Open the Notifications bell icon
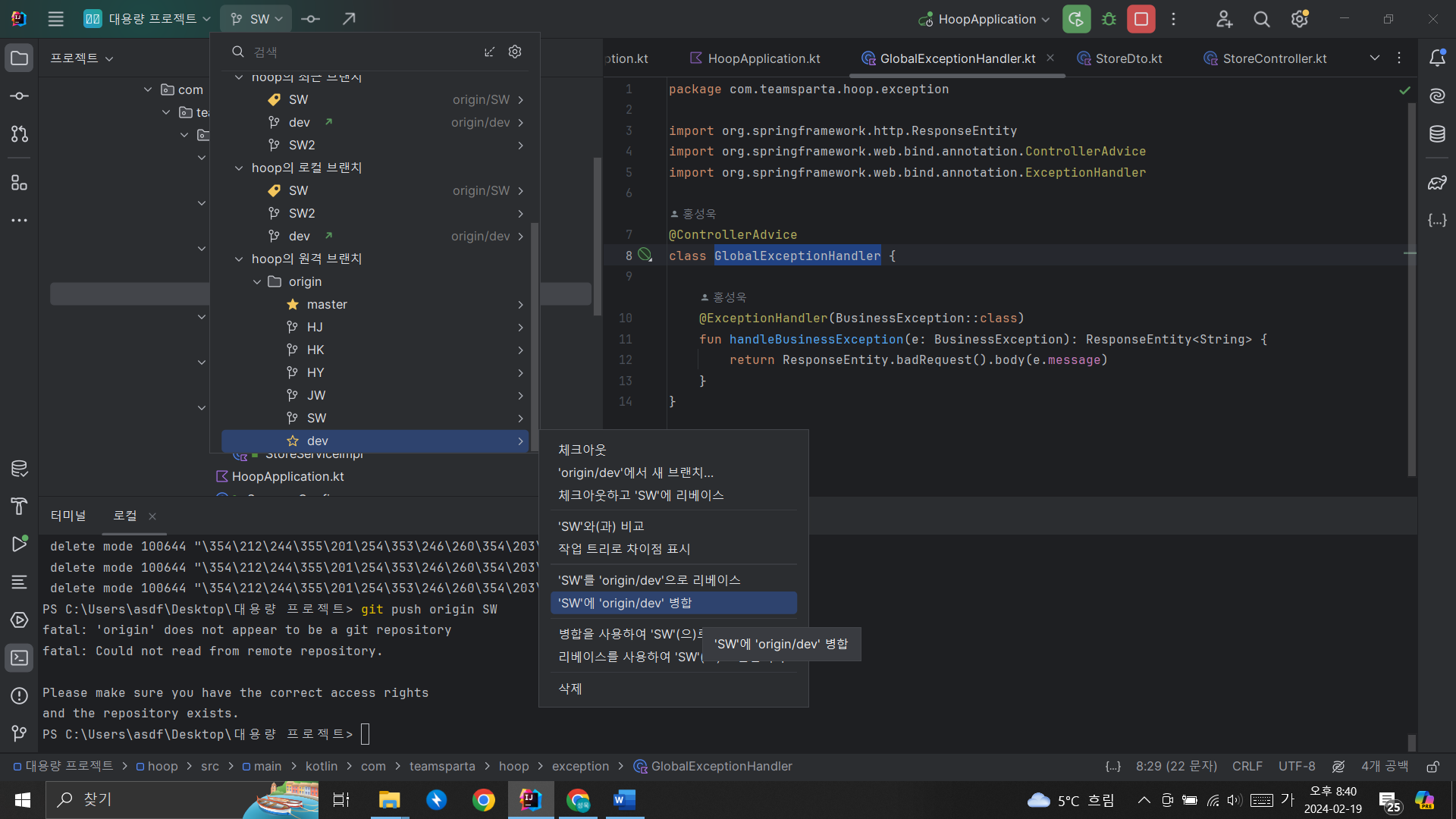 click(1437, 58)
